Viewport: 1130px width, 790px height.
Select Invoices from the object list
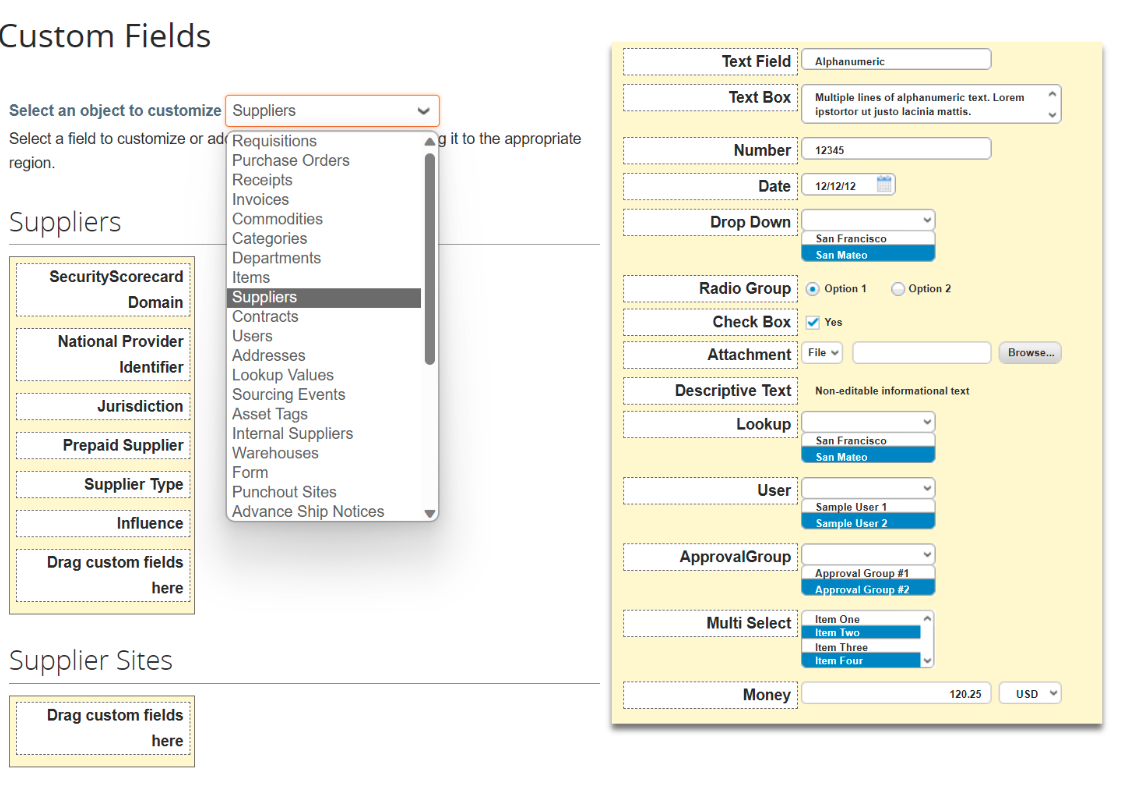pos(260,199)
